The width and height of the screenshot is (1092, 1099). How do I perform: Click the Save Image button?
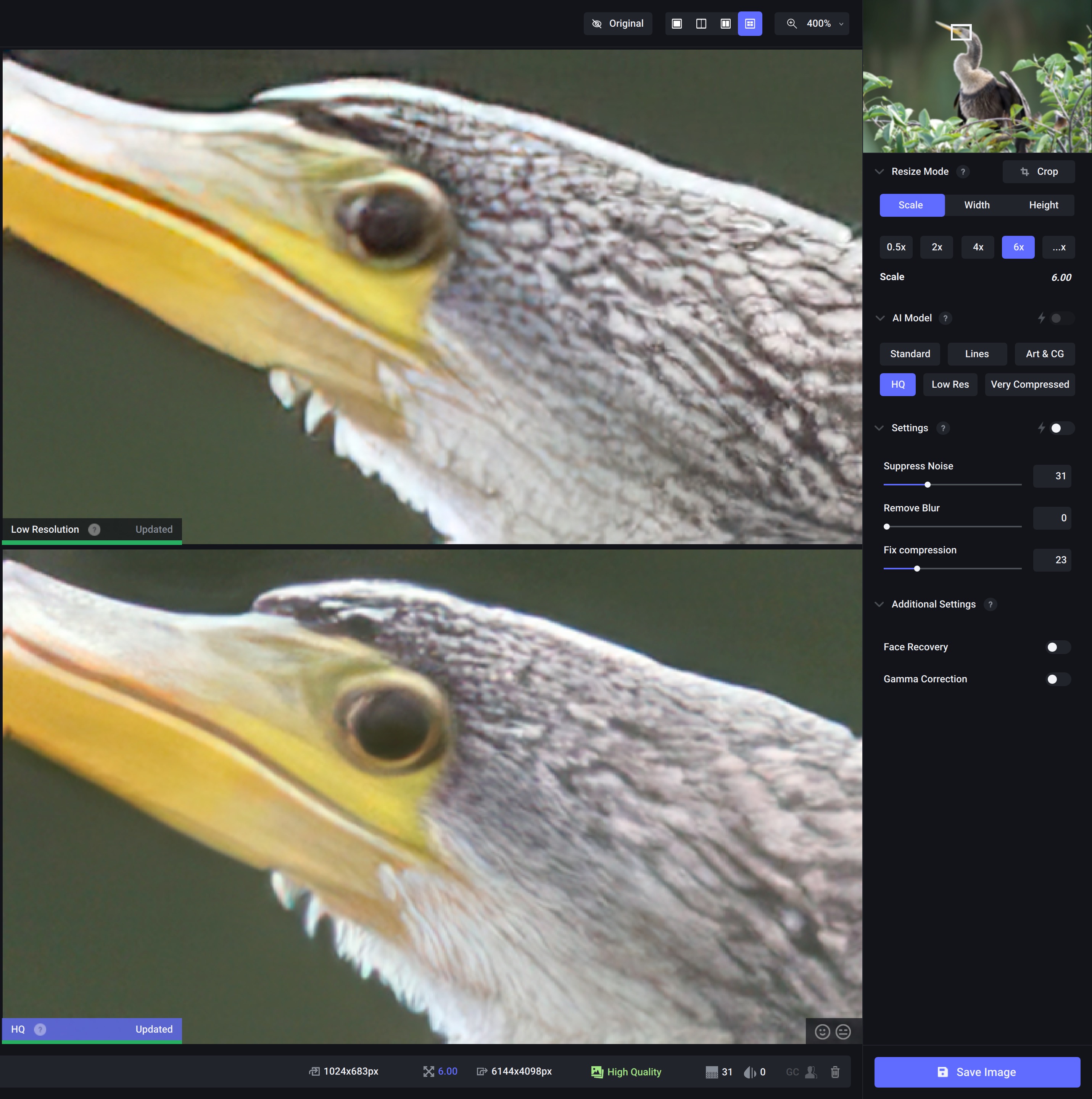(976, 1072)
